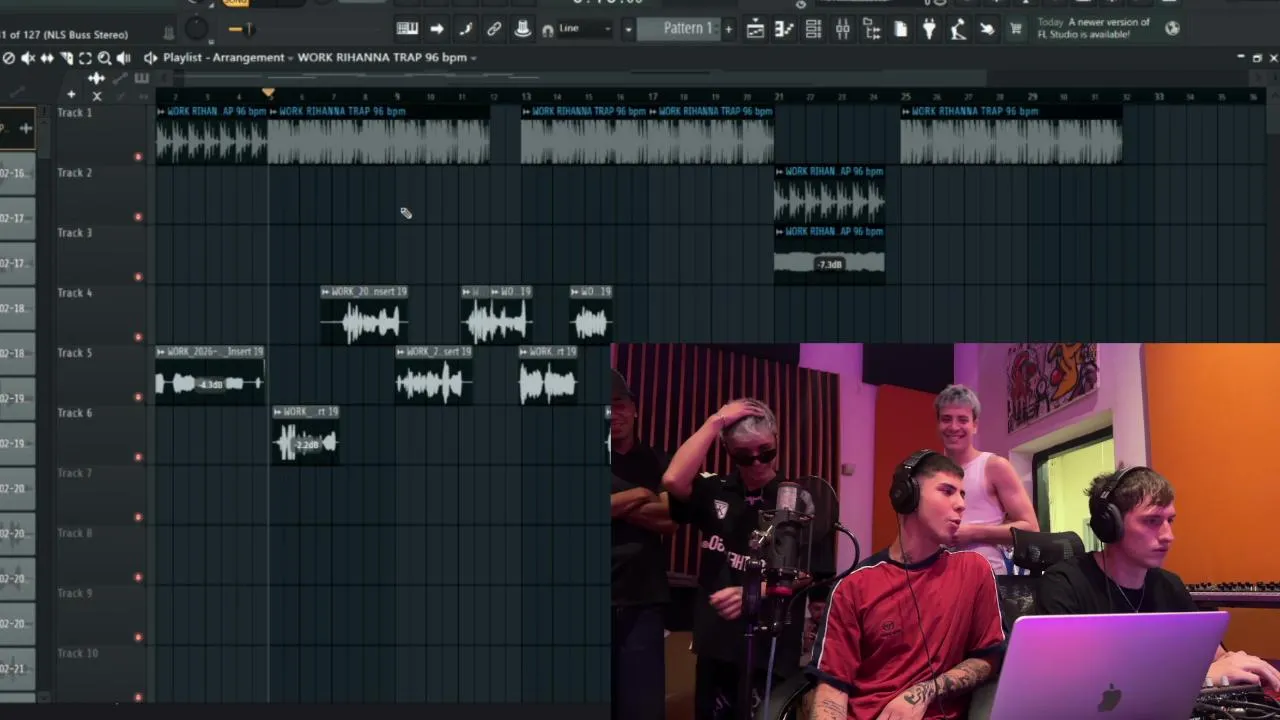Image resolution: width=1280 pixels, height=720 pixels.
Task: Open the clip menu of WORK_20 nsert 19
Action: tap(326, 292)
